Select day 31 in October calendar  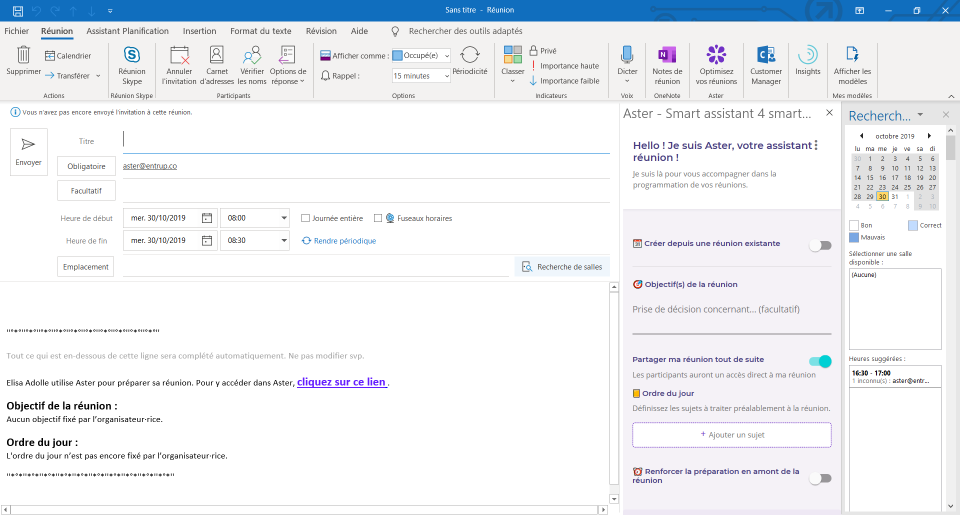pos(894,197)
